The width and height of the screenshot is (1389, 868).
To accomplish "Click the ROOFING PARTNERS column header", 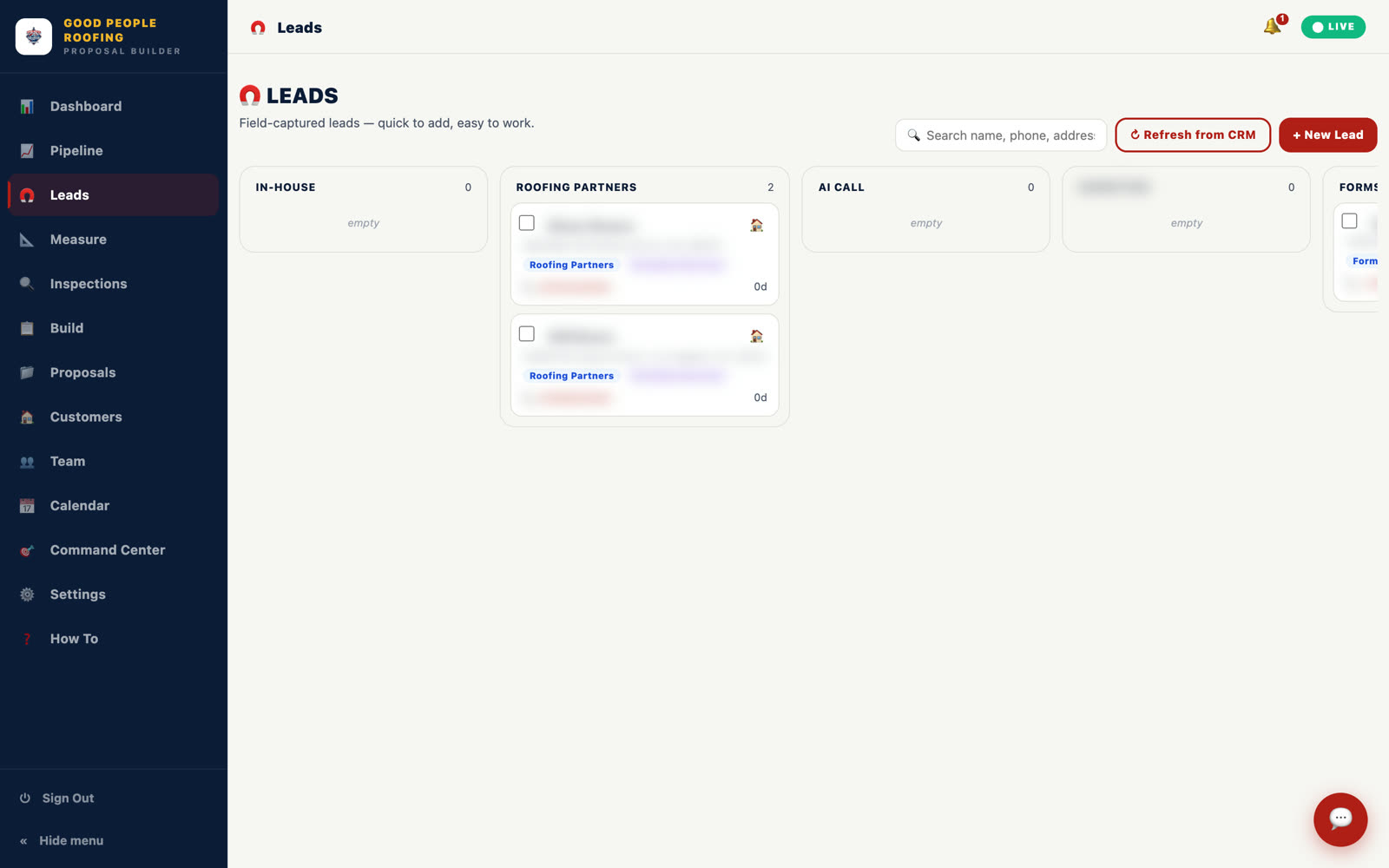I will [576, 187].
